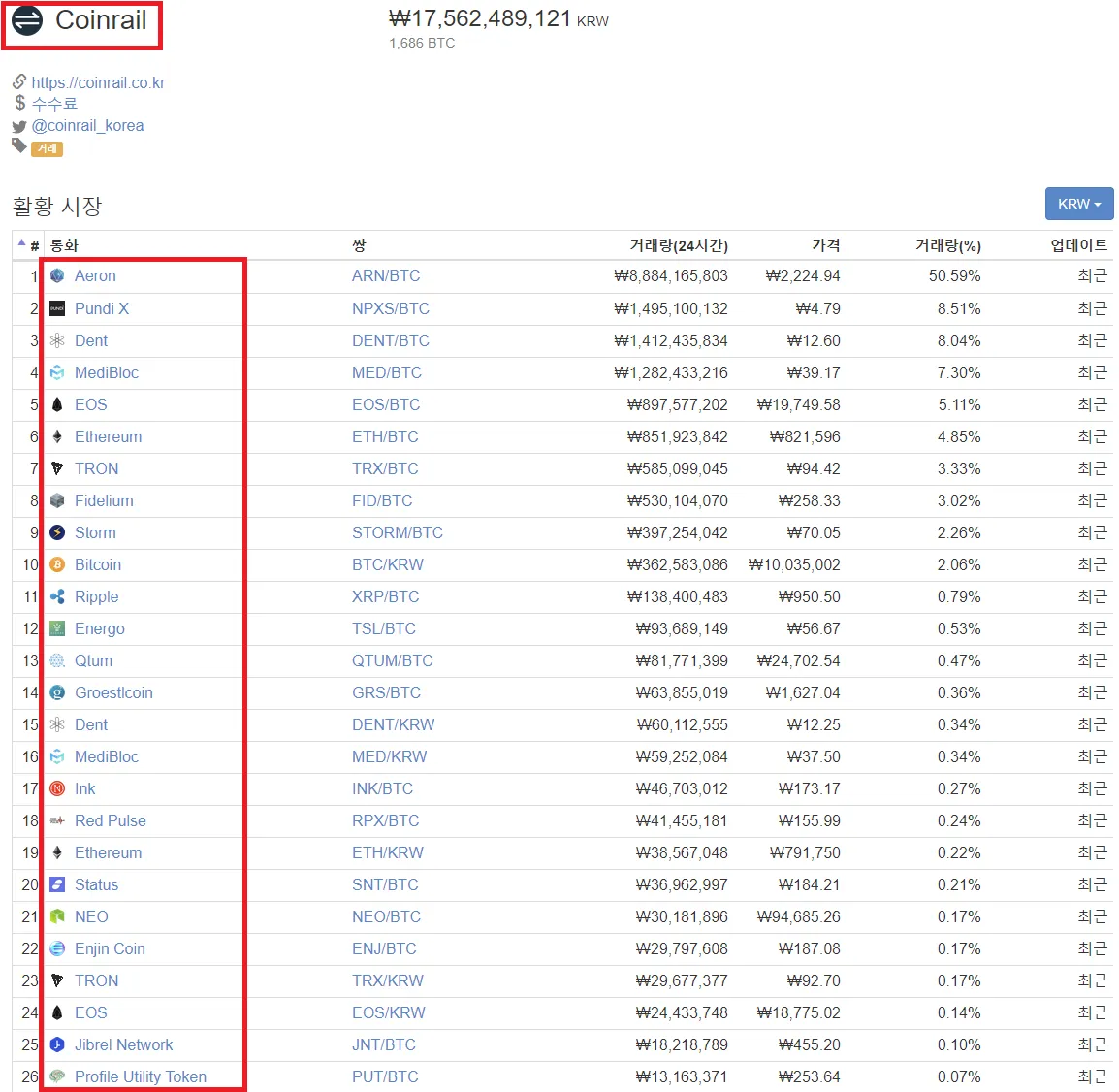Click the Storm coin icon
This screenshot has width=1119, height=1092.
click(x=58, y=532)
